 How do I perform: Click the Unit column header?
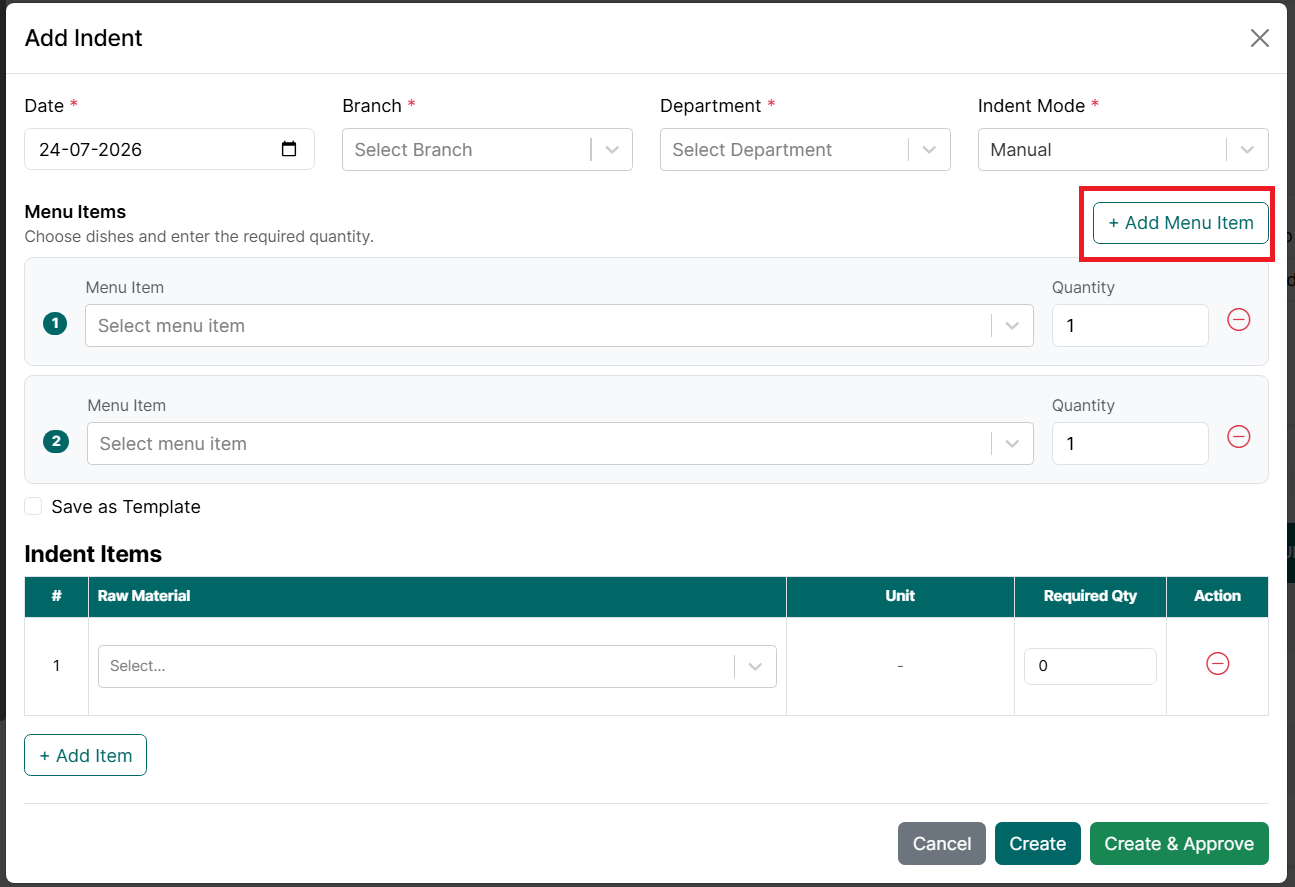900,596
